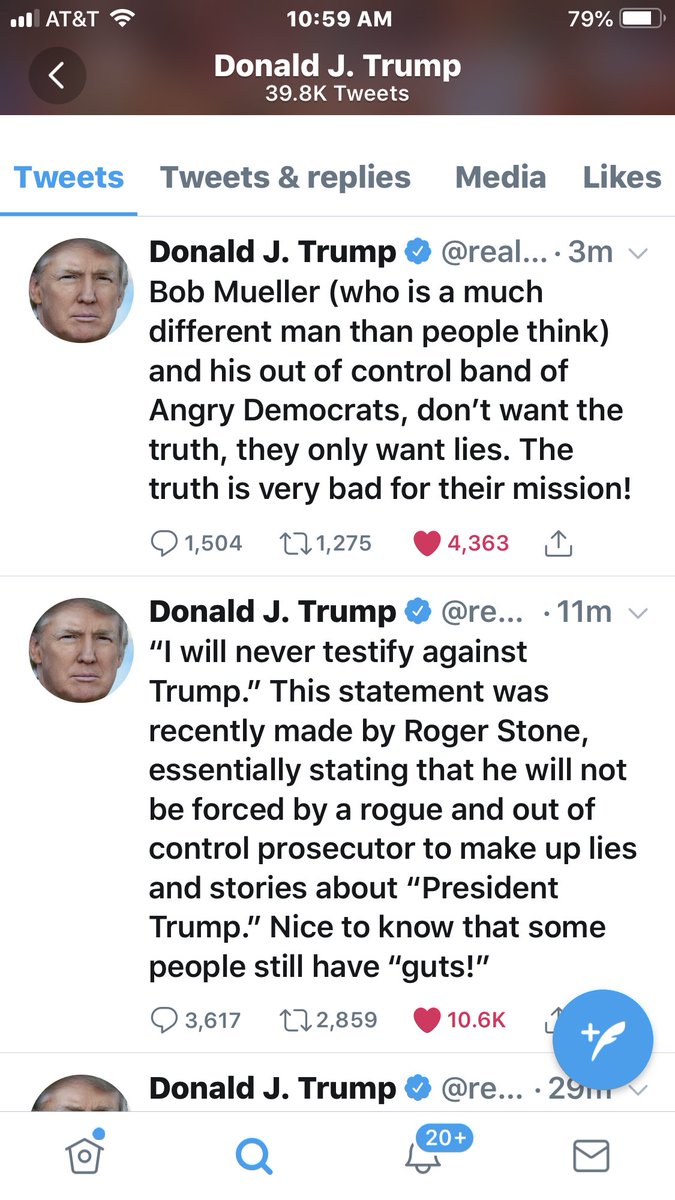
Task: Switch to the Tweets & replies tab
Action: point(285,177)
